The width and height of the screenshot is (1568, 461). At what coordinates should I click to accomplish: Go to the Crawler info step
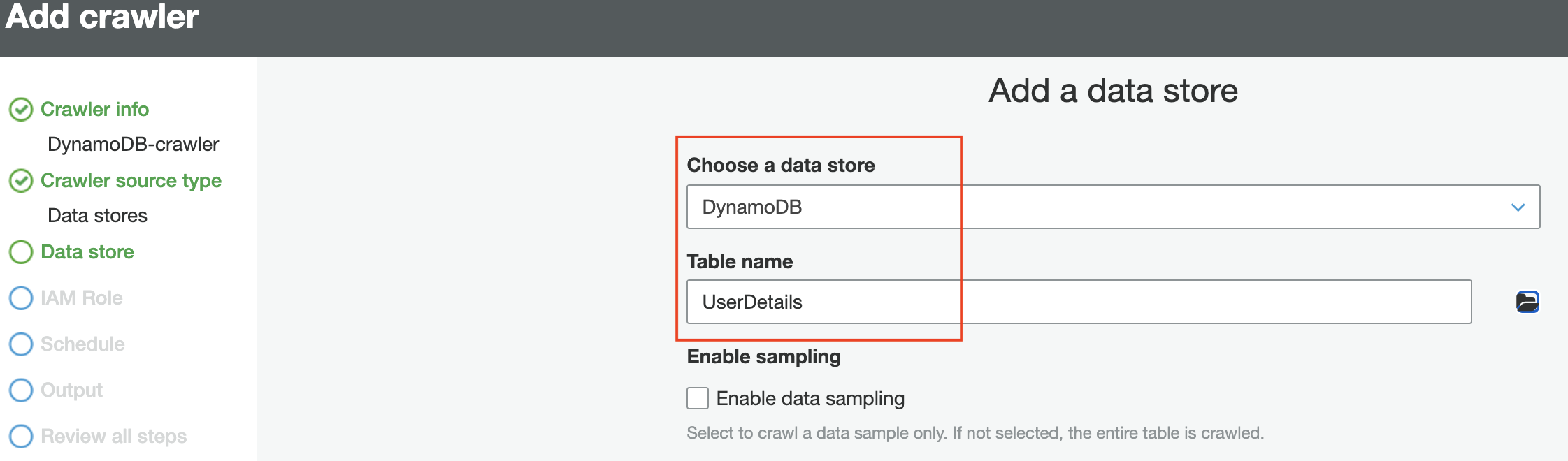click(94, 110)
